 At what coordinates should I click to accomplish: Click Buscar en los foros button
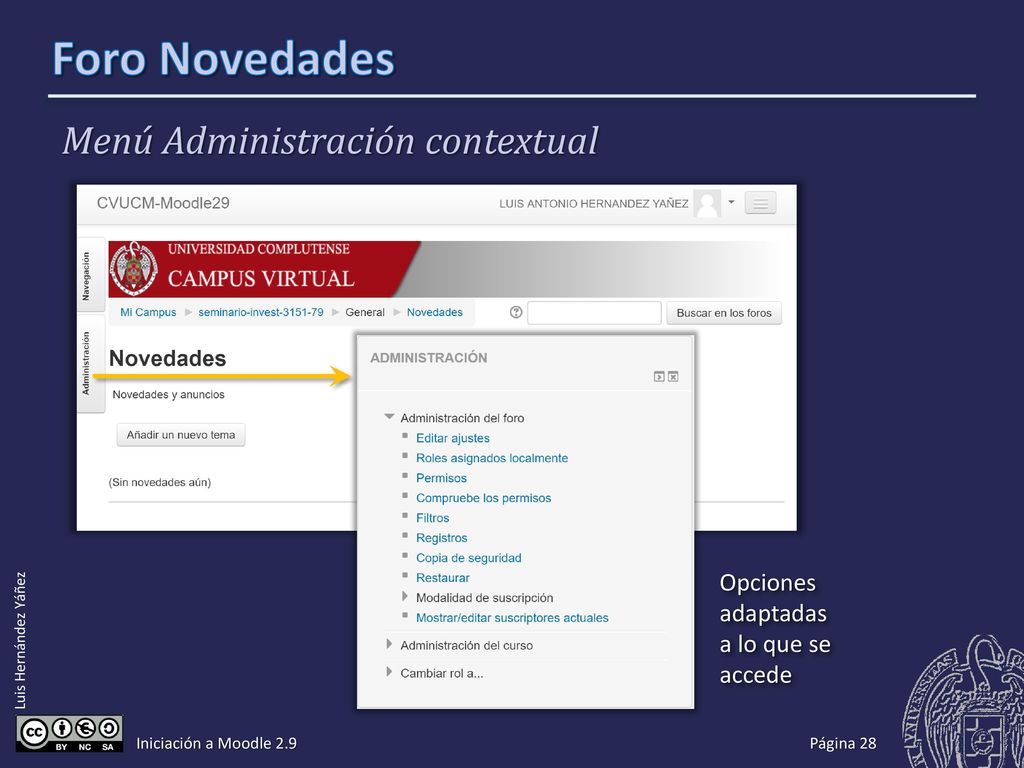click(724, 313)
